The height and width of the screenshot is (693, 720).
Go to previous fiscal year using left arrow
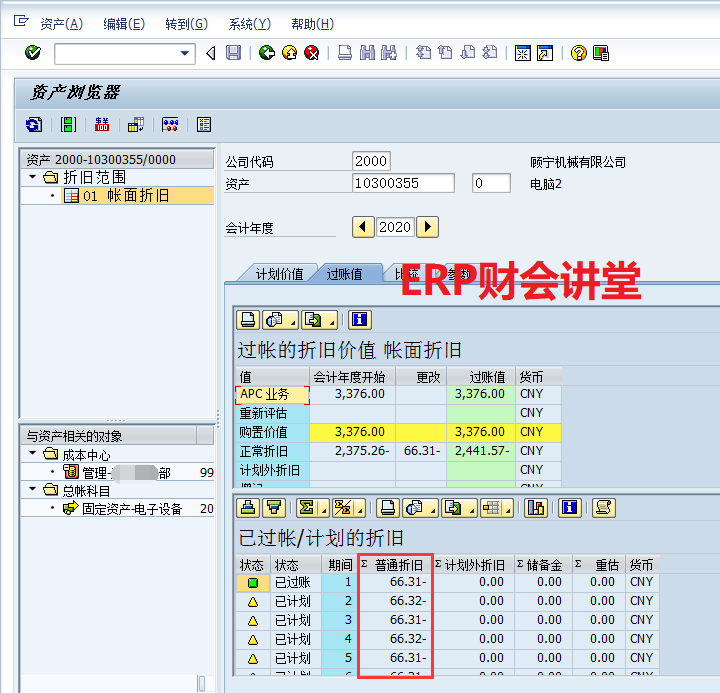click(364, 227)
